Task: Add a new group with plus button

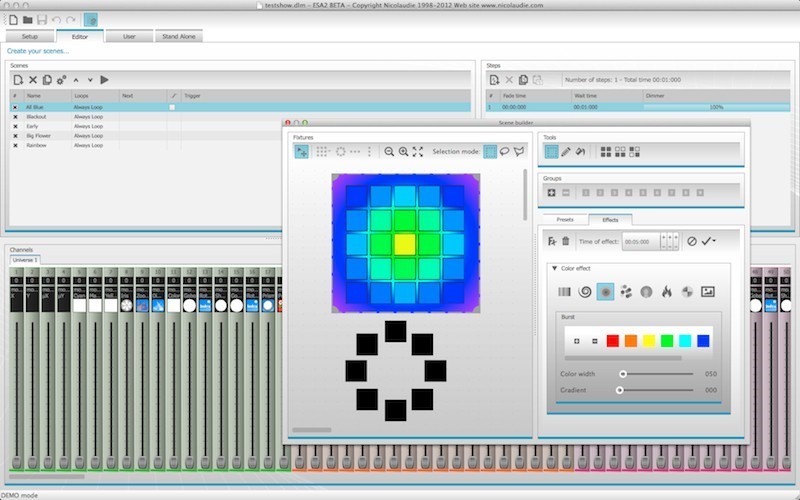Action: coord(551,192)
